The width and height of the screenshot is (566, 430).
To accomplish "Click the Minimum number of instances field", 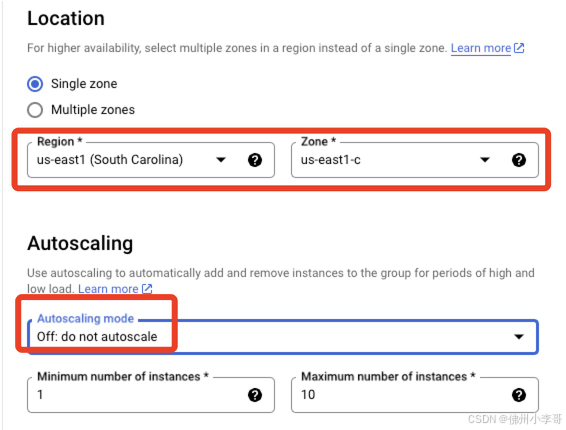I will 151,395.
